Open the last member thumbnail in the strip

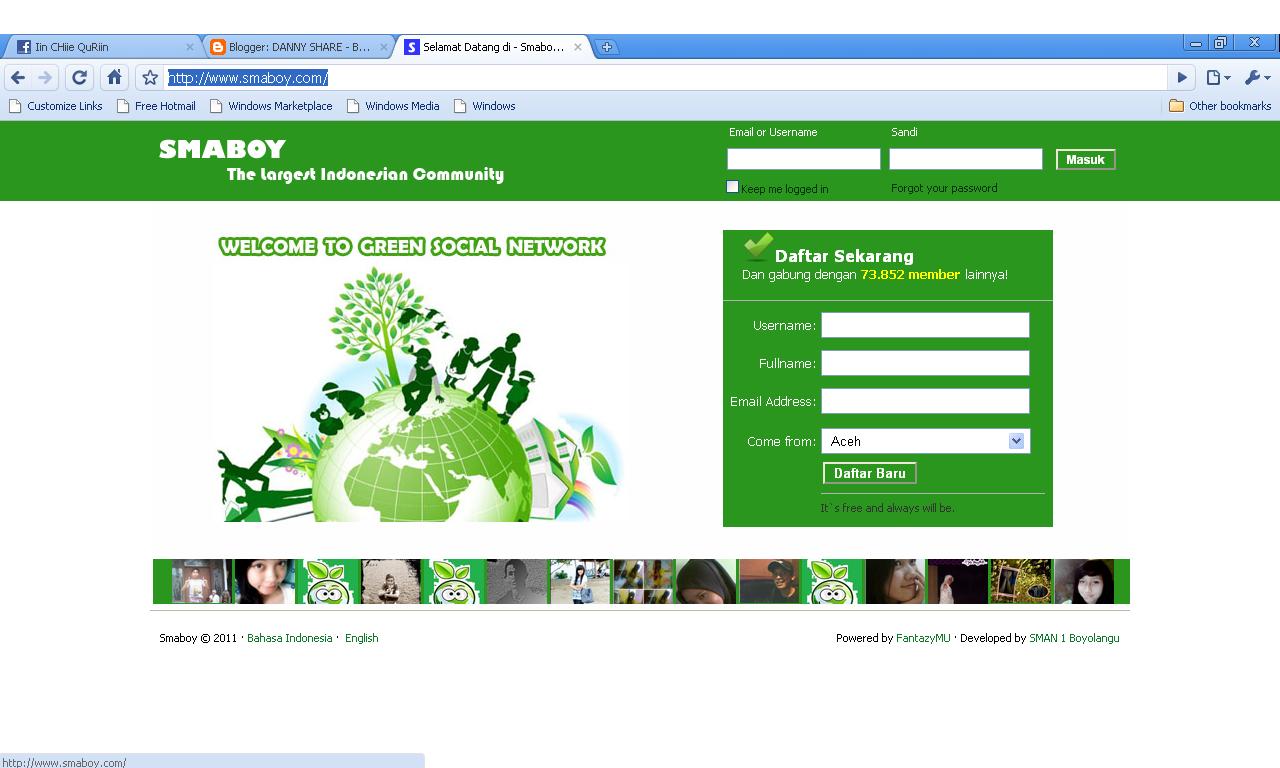click(1084, 582)
